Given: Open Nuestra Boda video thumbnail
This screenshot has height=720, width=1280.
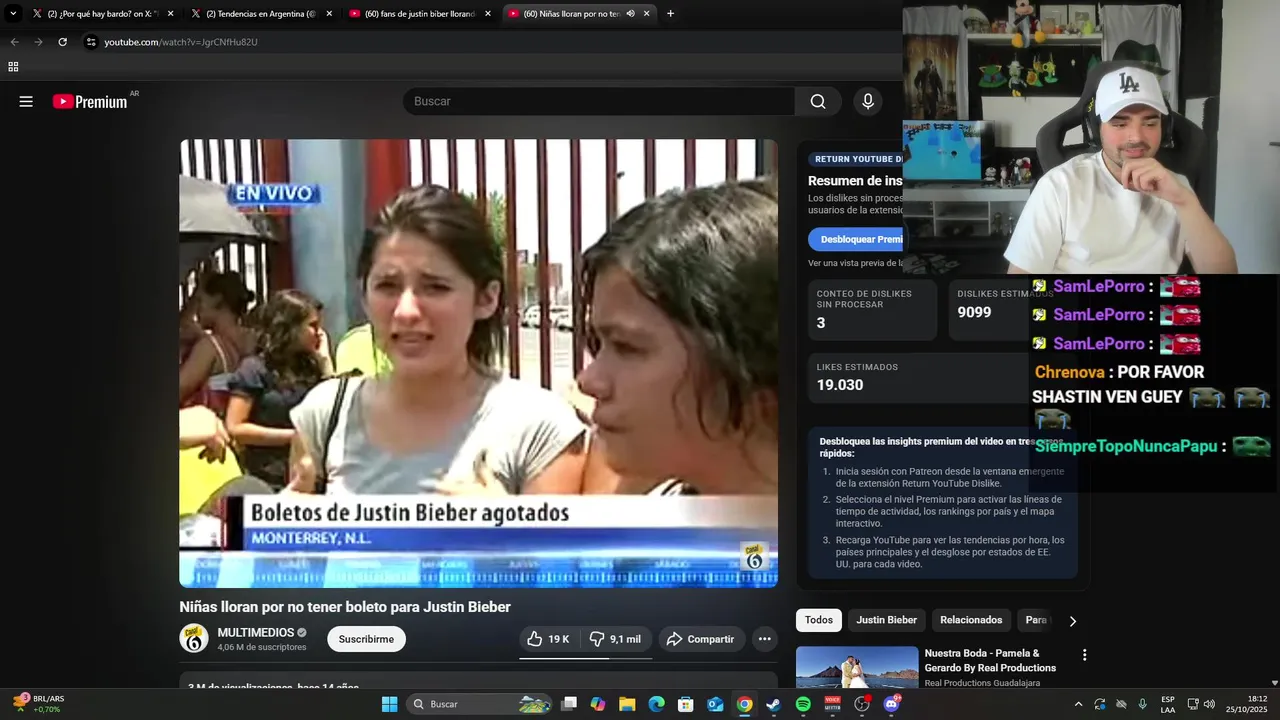Looking at the screenshot, I should click(x=857, y=667).
